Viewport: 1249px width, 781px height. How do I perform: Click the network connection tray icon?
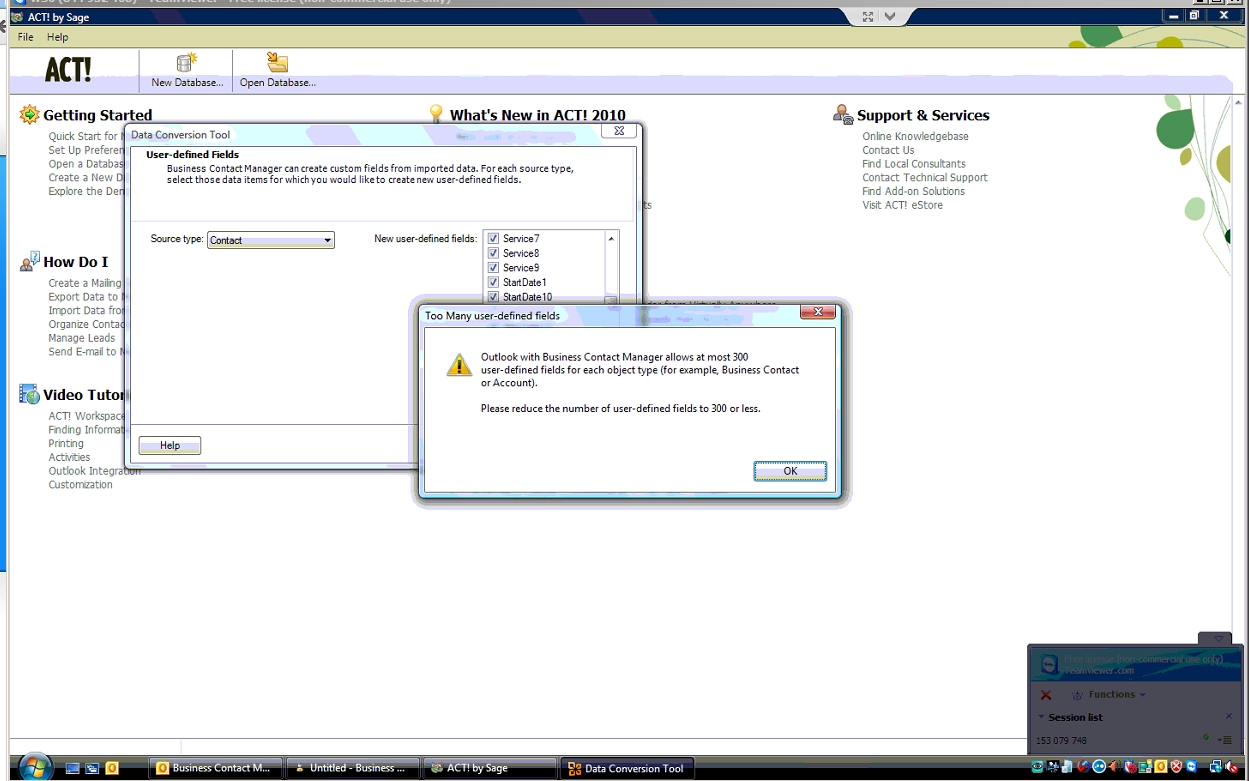tap(1216, 767)
